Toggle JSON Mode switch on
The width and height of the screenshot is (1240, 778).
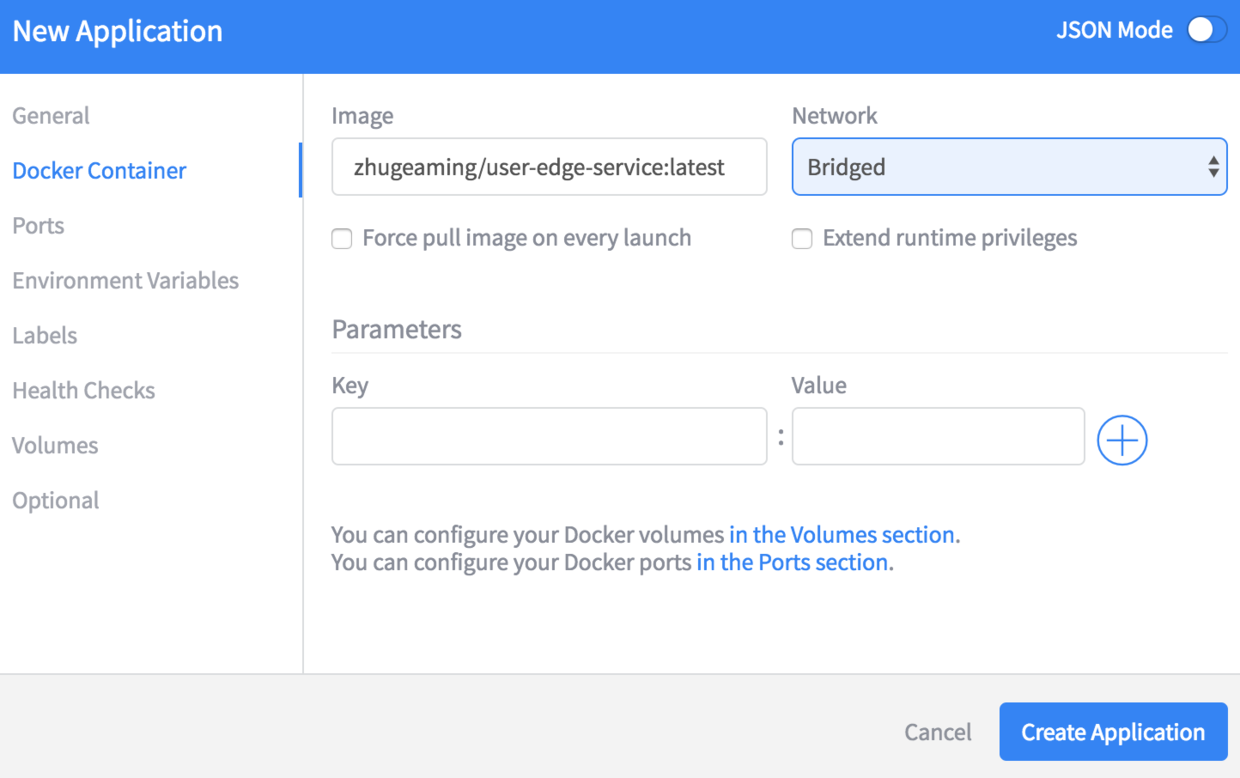pyautogui.click(x=1206, y=30)
